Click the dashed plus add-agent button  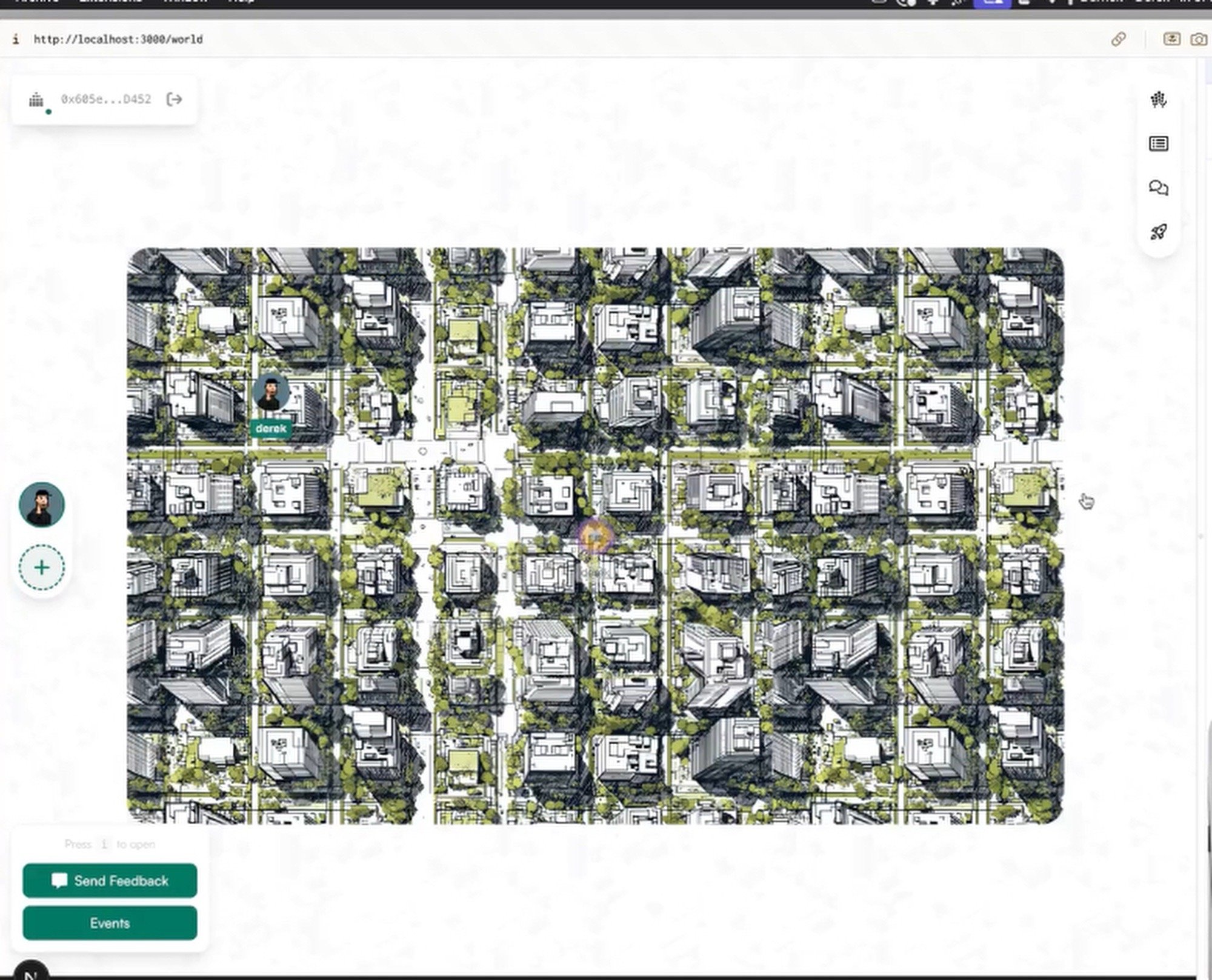[42, 568]
